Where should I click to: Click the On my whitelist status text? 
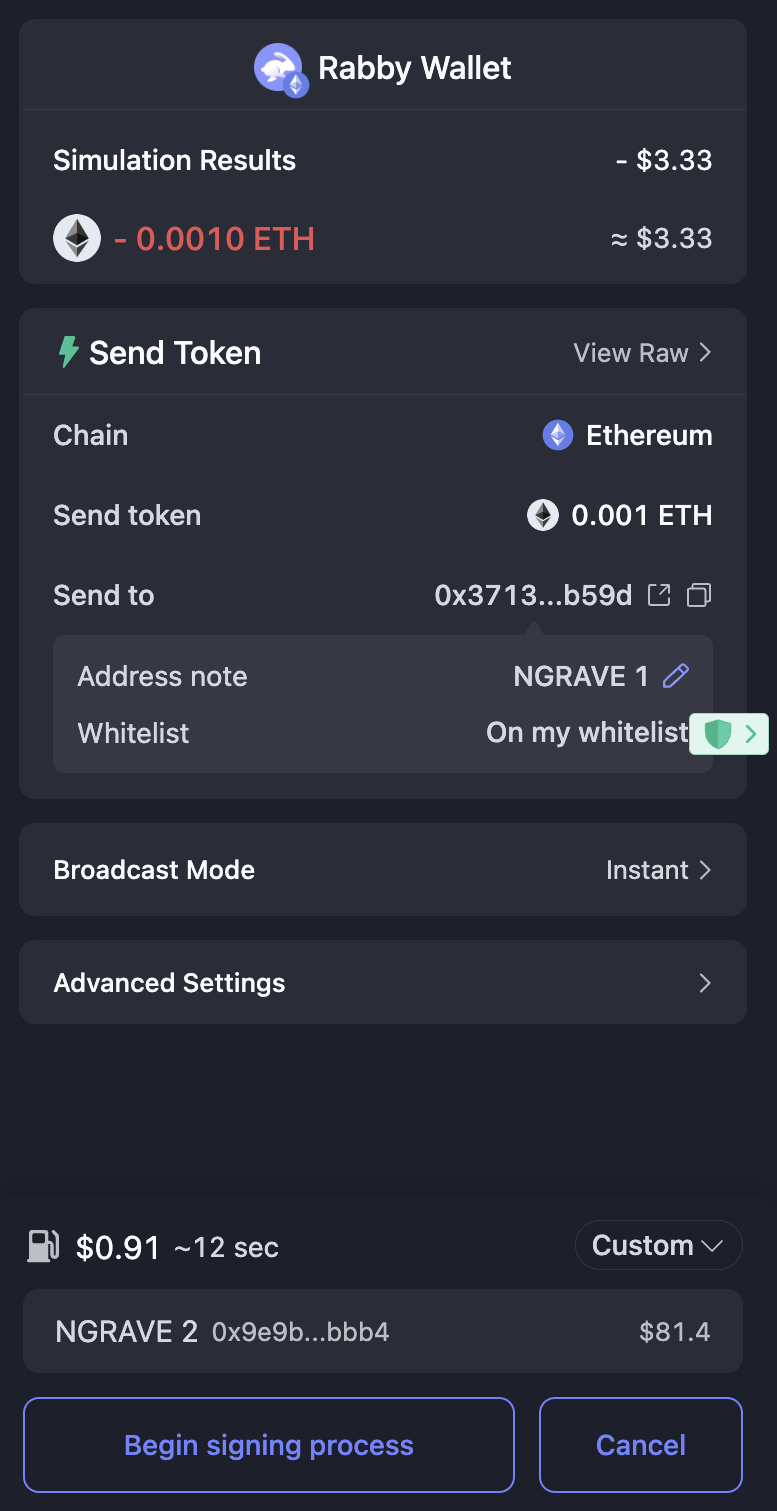586,733
